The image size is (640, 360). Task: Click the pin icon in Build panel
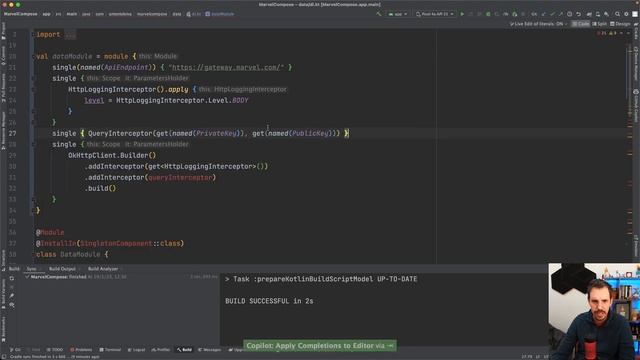[12, 296]
